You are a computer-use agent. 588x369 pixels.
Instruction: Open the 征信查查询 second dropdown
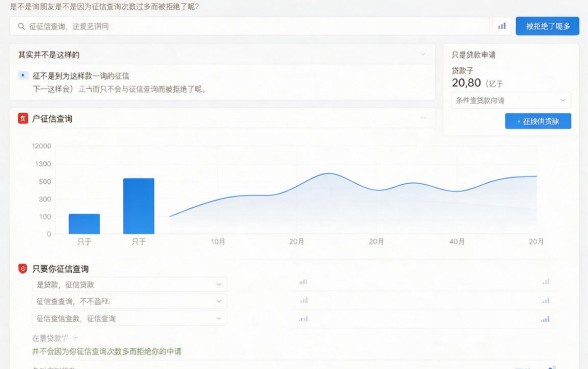[x=129, y=302]
